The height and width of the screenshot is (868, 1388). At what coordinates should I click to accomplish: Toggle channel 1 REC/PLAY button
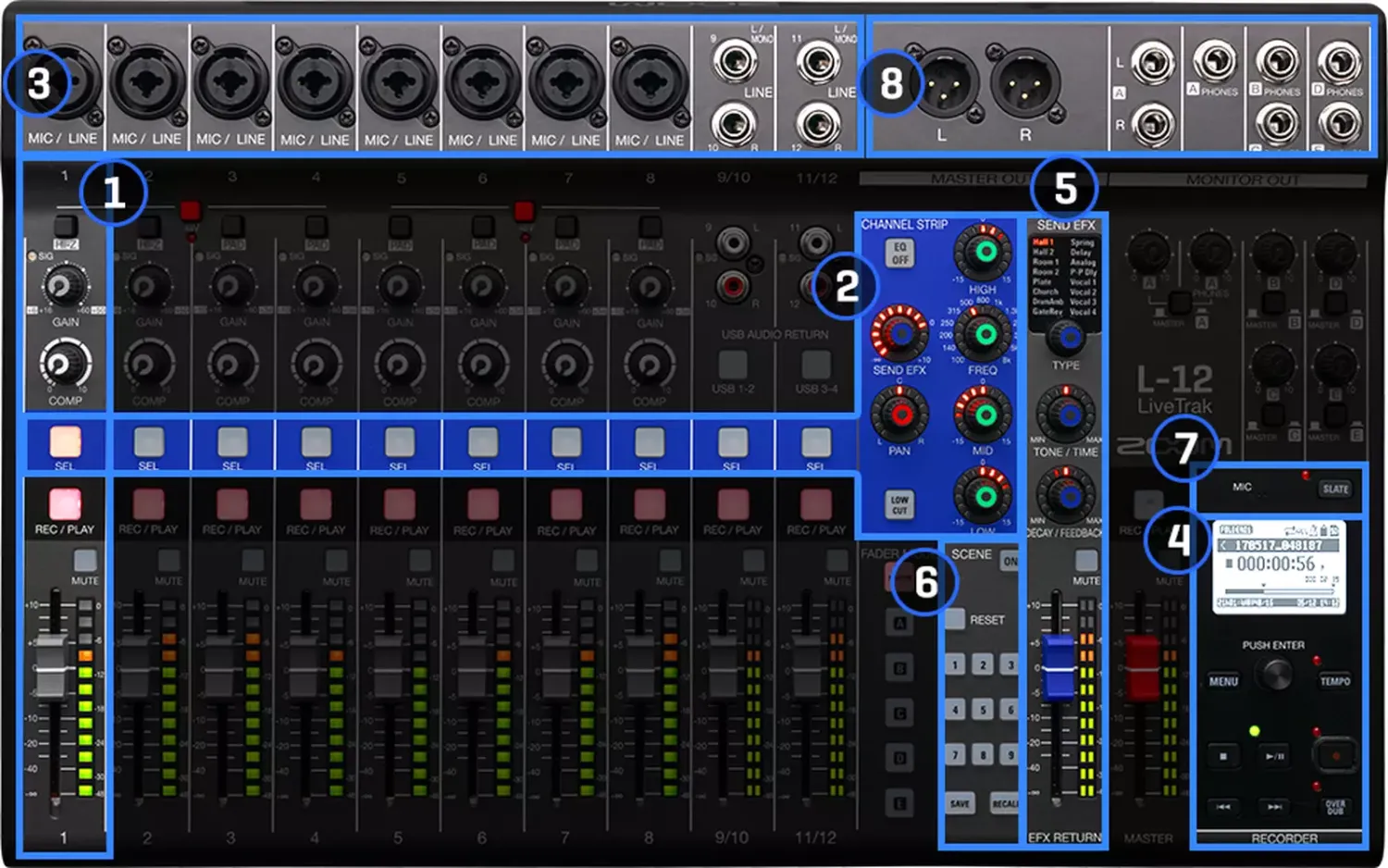click(x=65, y=505)
